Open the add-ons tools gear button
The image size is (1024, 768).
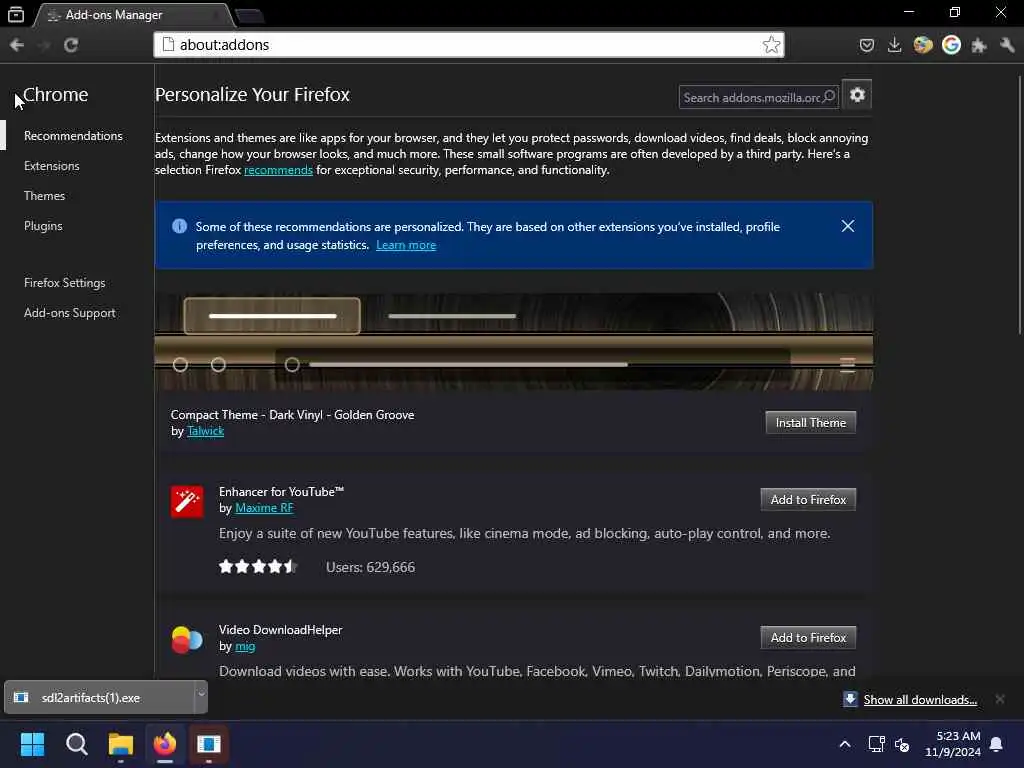(x=857, y=95)
